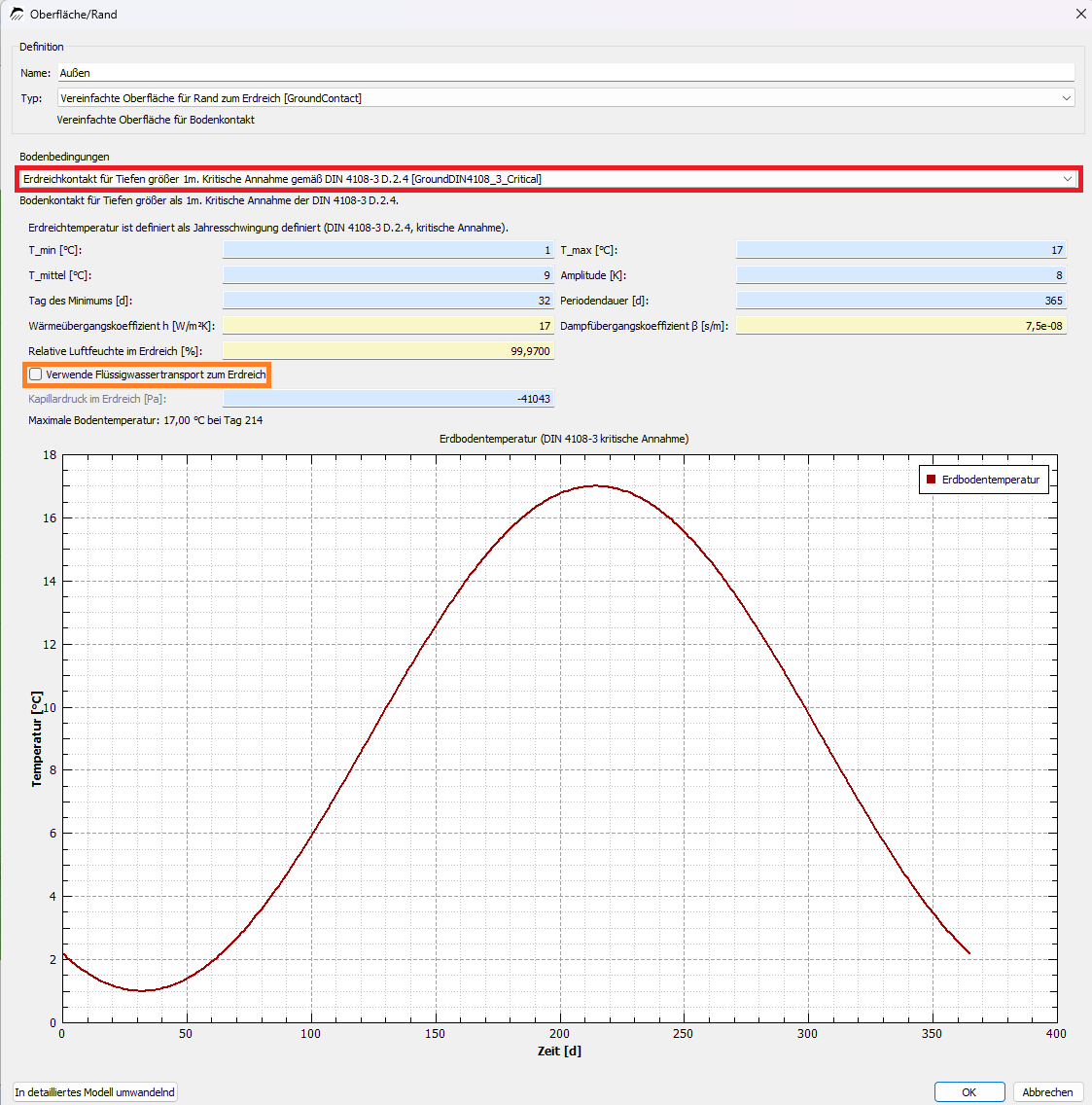The height and width of the screenshot is (1105, 1092).
Task: Click the Erdreichtemperatur Jahresschwingung description text
Action: click(x=268, y=228)
